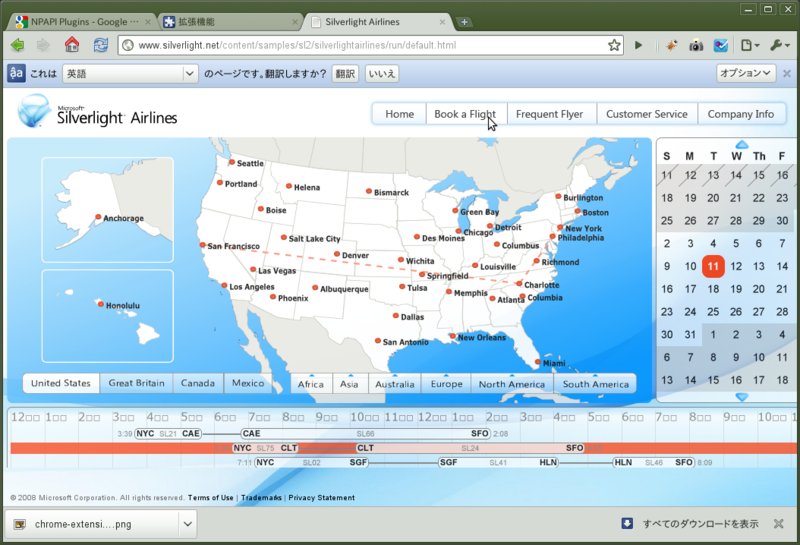Expand the オプション dropdown
Image resolution: width=800 pixels, height=545 pixels.
pos(745,73)
